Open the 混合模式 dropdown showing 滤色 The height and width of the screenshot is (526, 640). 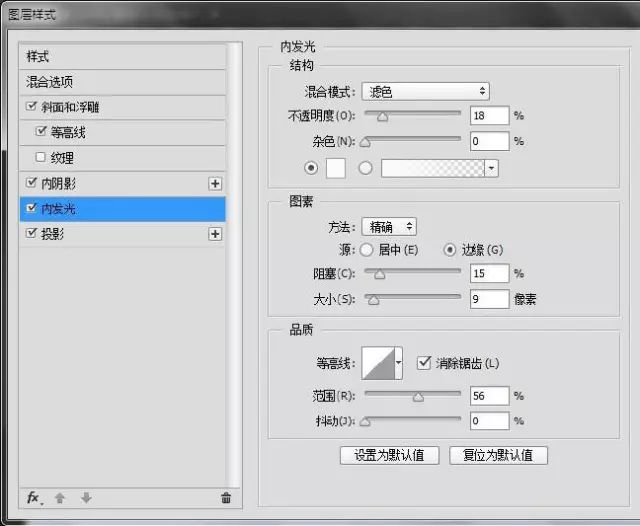tap(425, 91)
